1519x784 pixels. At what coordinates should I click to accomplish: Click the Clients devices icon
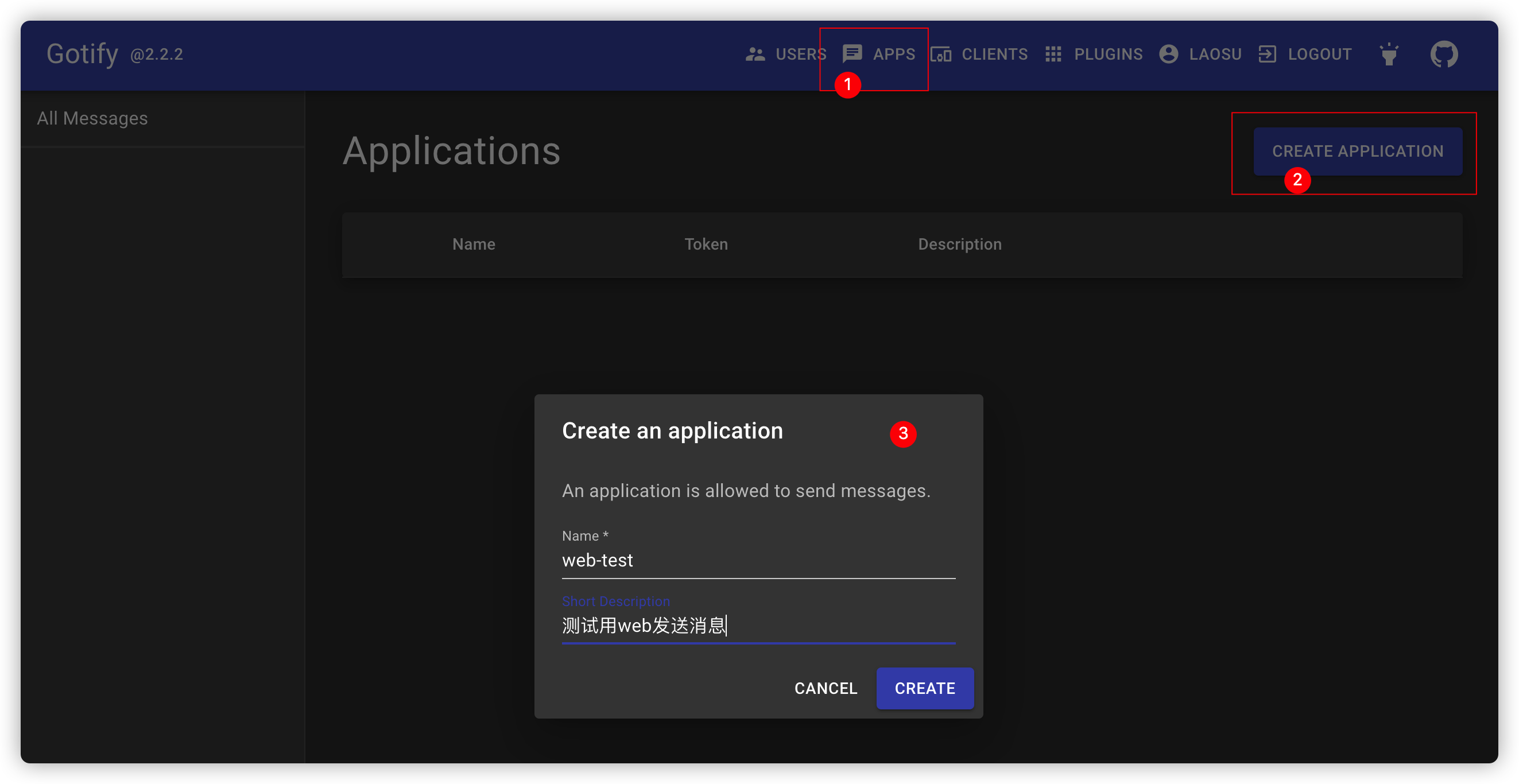[x=940, y=54]
